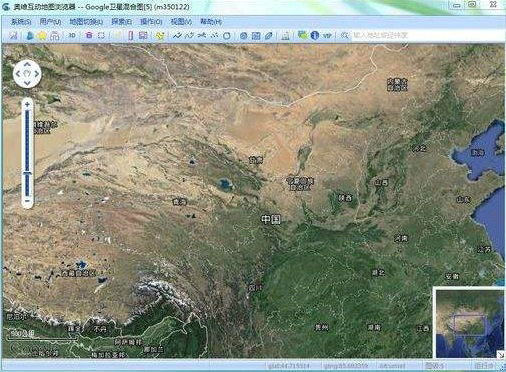Screen dimensions: 506x372
Task: Open the 系统(S) menu
Action: tap(21, 22)
